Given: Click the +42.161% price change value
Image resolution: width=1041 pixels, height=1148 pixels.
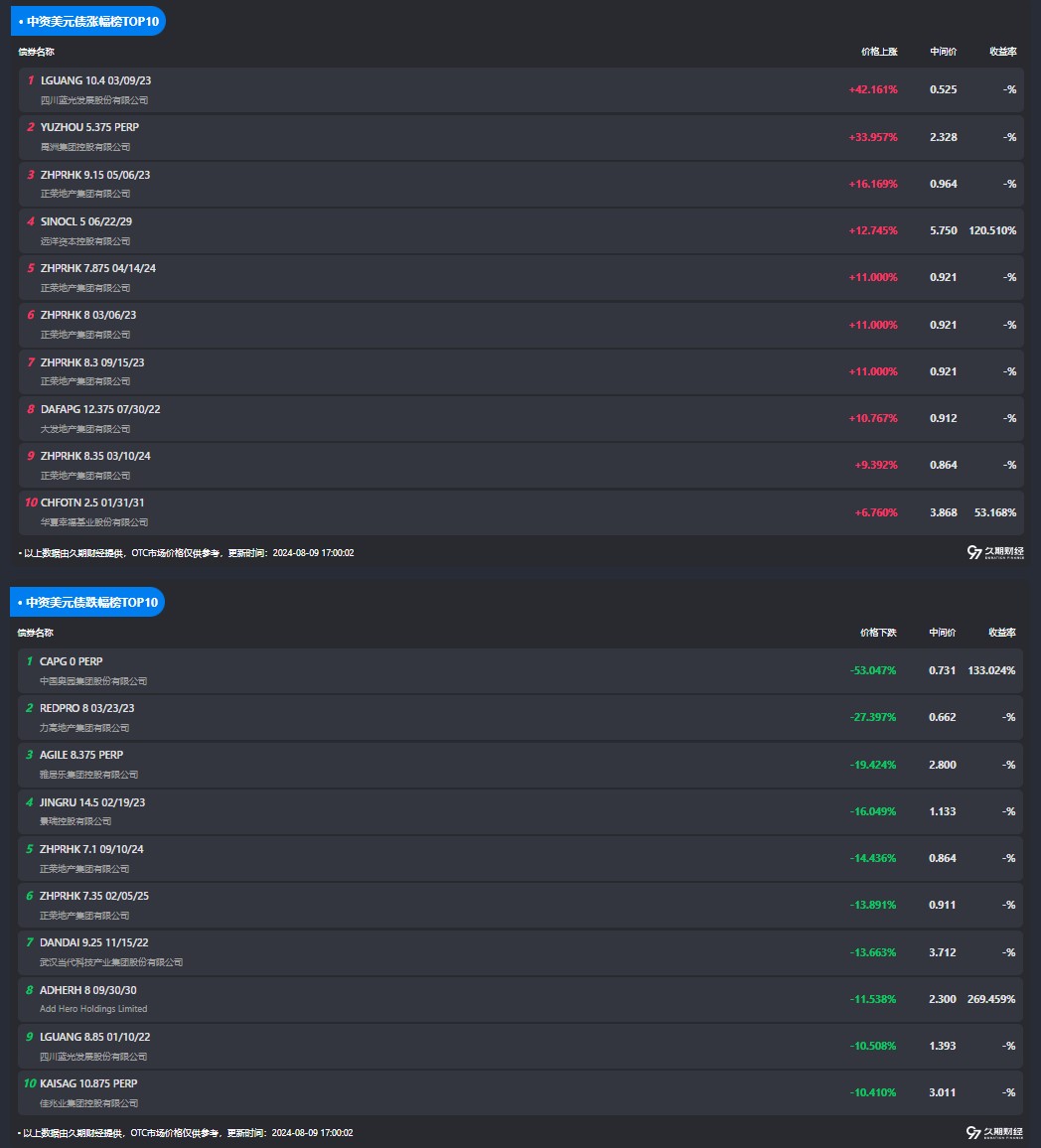Looking at the screenshot, I should coord(872,89).
